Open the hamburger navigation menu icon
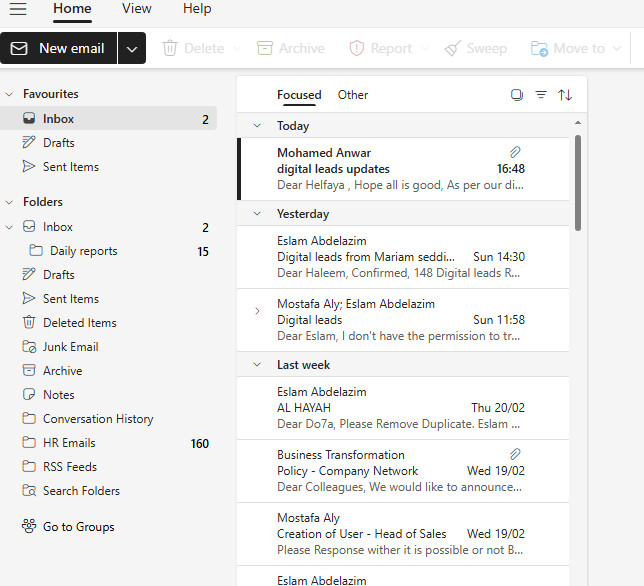The image size is (644, 586). [x=18, y=9]
